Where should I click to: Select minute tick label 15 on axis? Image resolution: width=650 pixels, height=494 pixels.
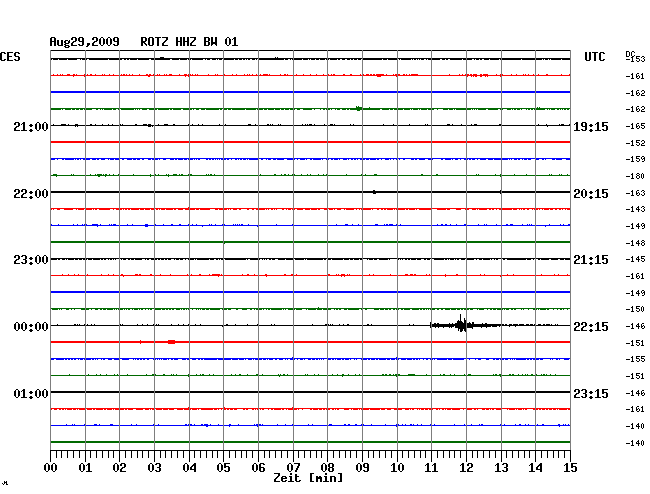pos(570,467)
